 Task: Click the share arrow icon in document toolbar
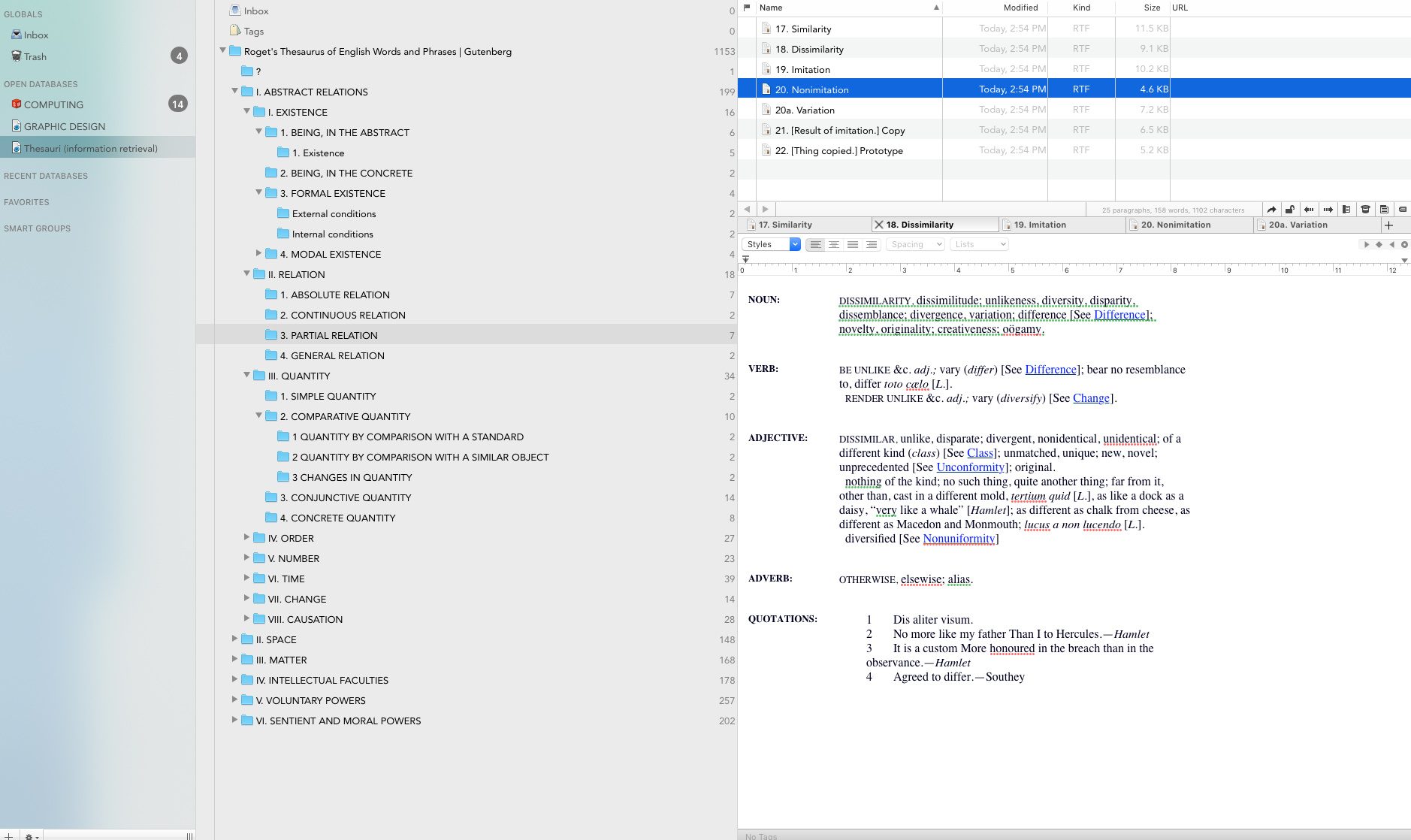[1271, 210]
